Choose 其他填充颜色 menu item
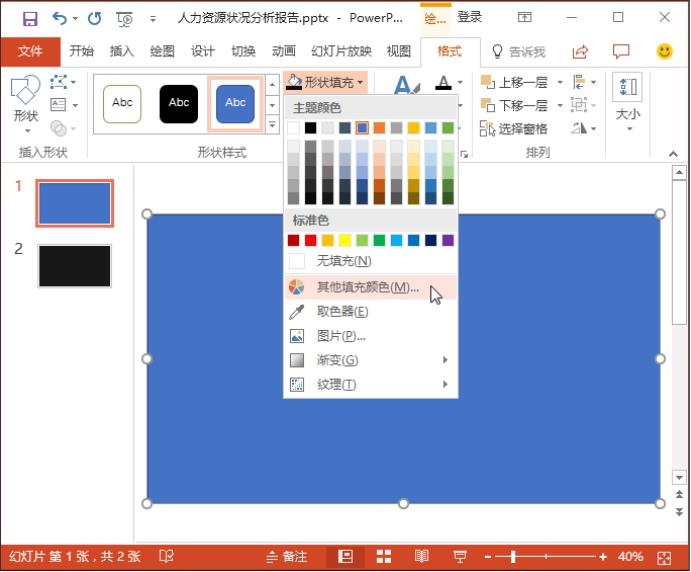This screenshot has height=572, width=691. point(367,287)
